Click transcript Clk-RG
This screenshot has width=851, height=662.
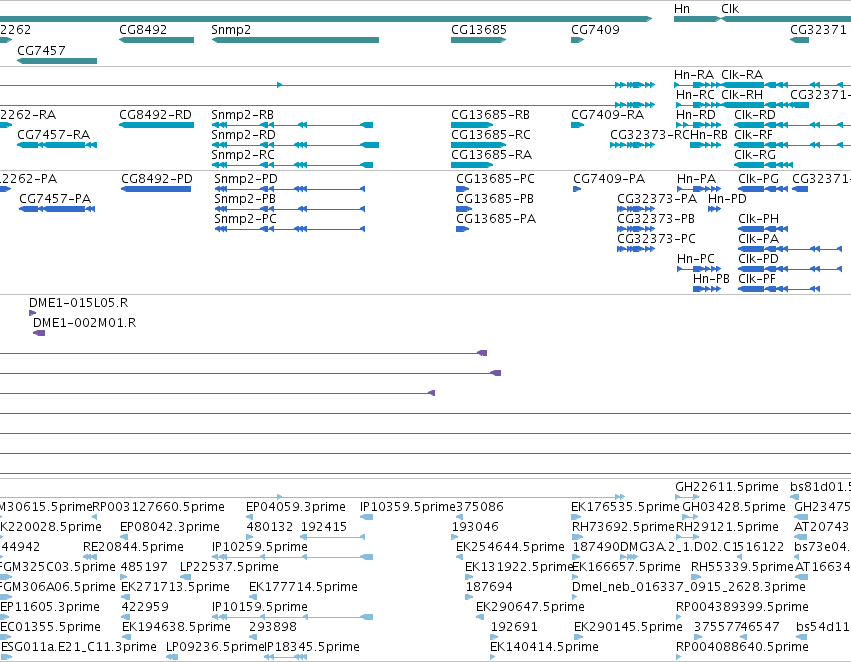[x=755, y=155]
